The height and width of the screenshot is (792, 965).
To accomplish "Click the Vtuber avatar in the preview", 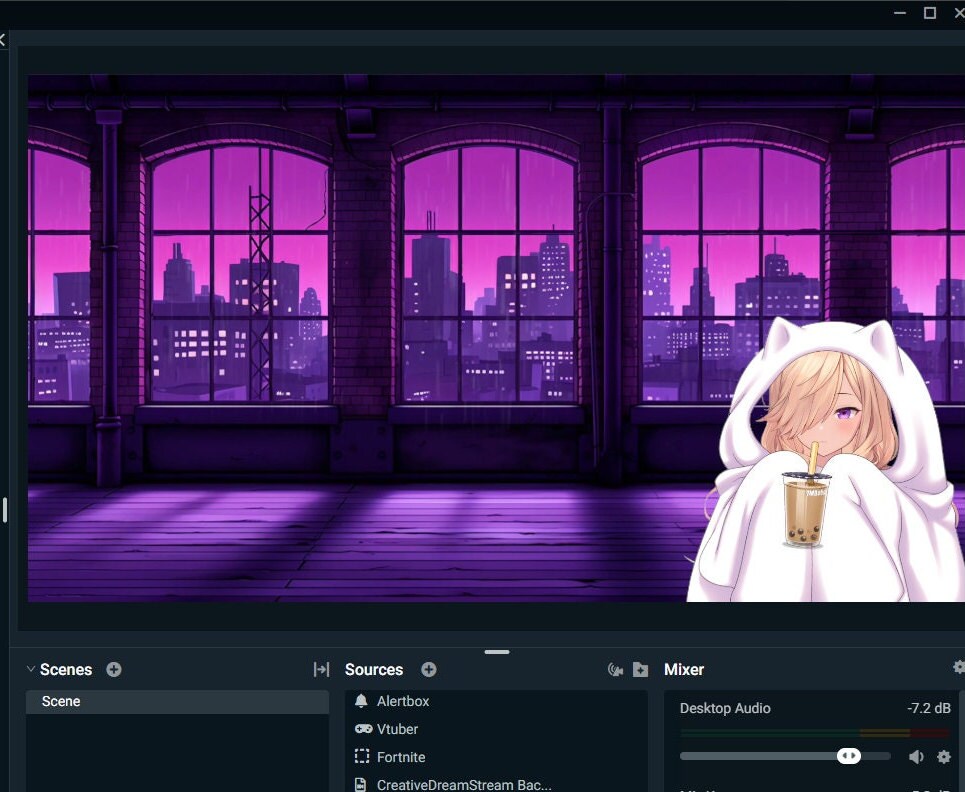I will (830, 450).
